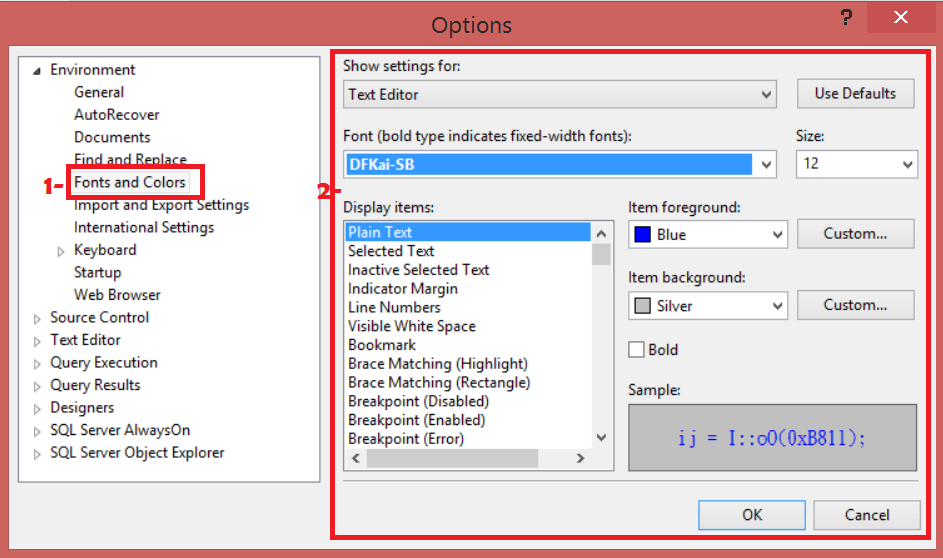This screenshot has height=558, width=943.
Task: Select Find and Replace in the tree
Action: point(130,159)
